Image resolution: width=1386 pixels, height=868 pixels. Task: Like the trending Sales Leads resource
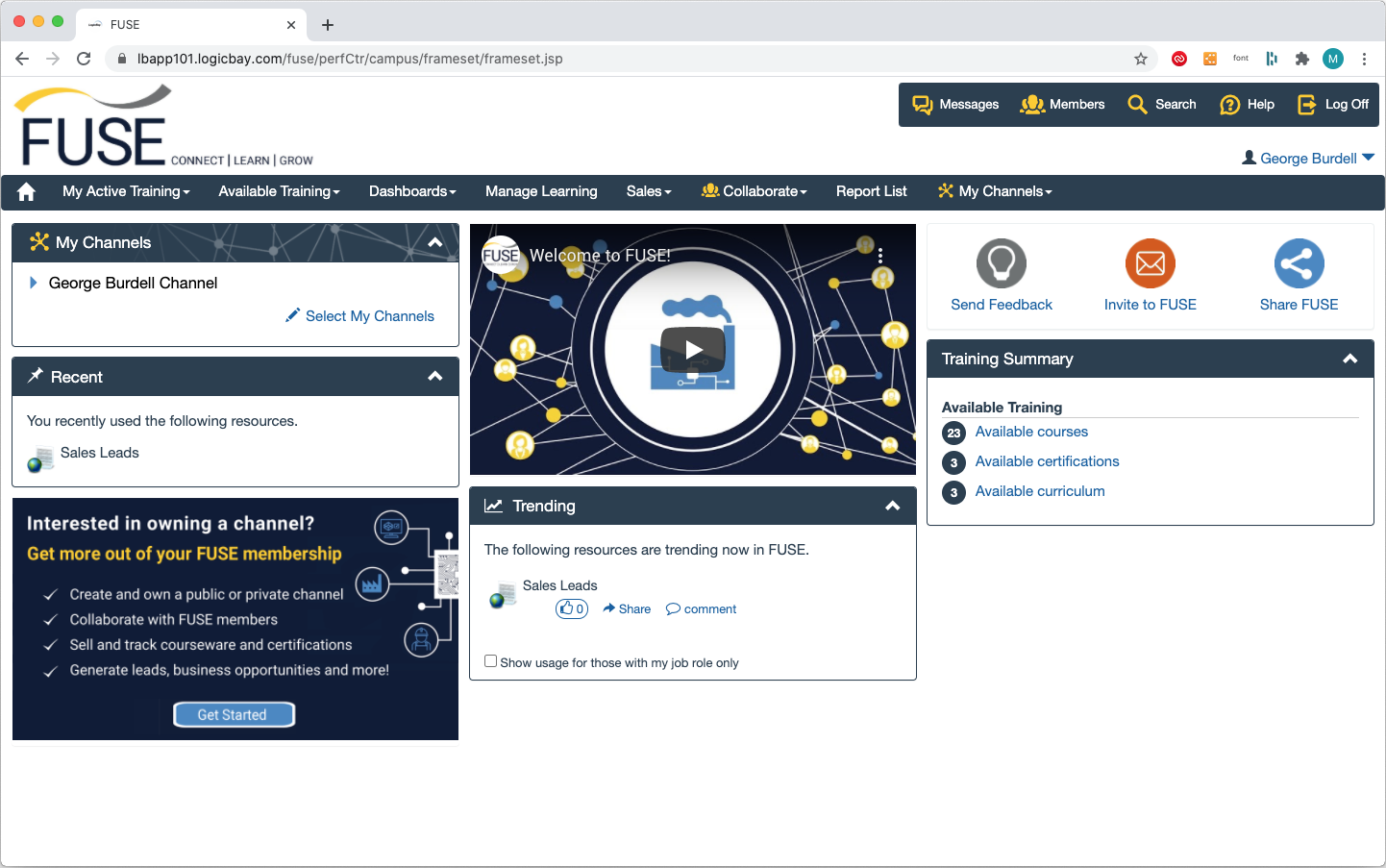click(571, 608)
